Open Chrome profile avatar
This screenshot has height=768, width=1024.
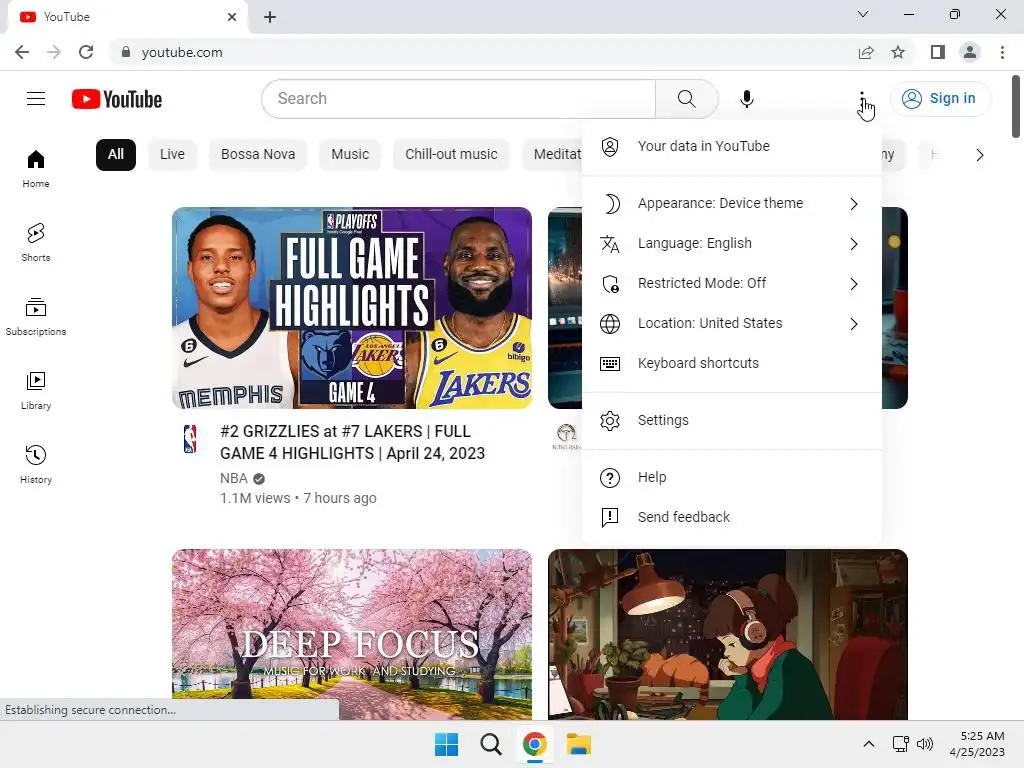(970, 52)
